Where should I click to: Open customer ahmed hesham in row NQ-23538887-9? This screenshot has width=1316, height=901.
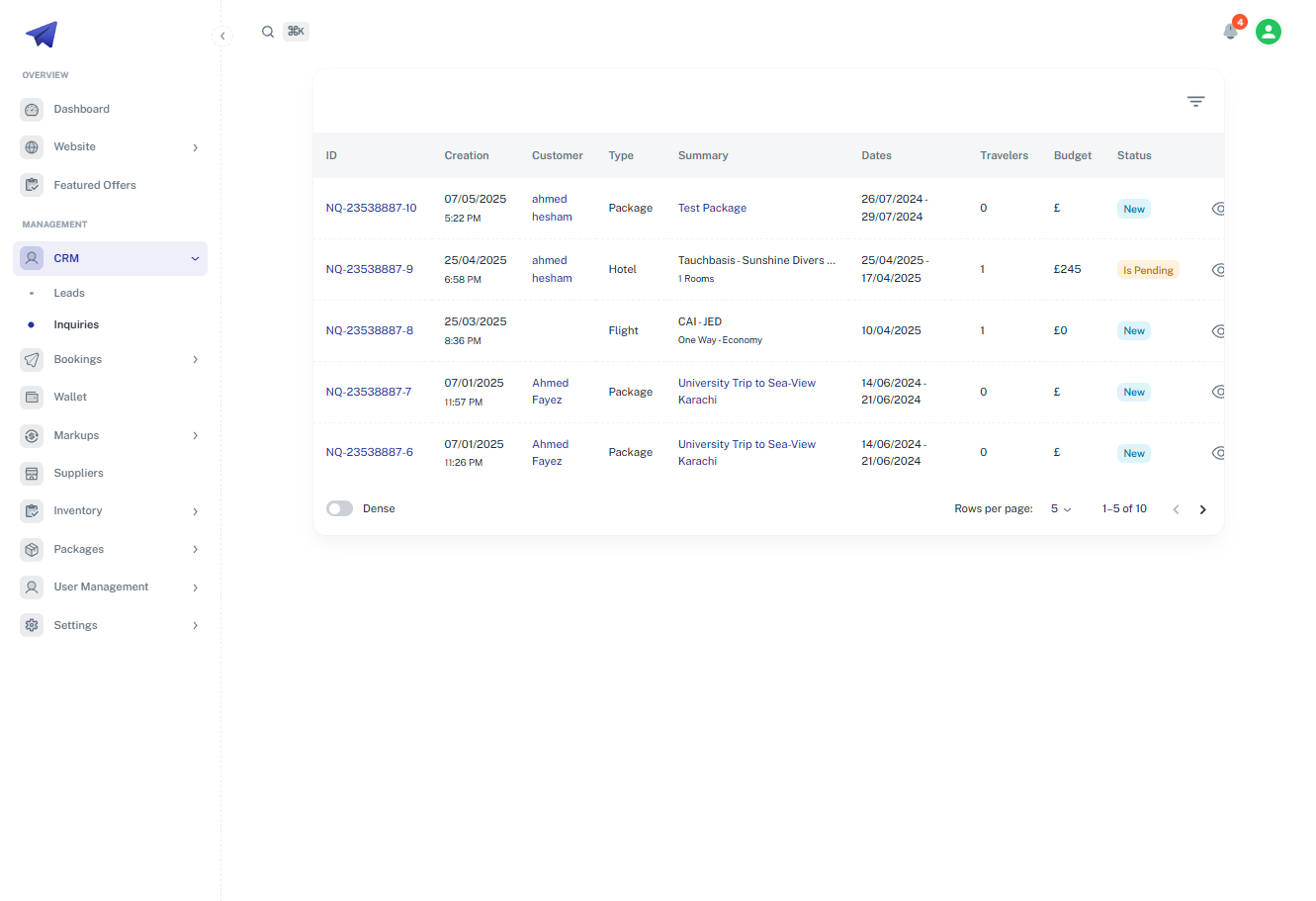552,269
